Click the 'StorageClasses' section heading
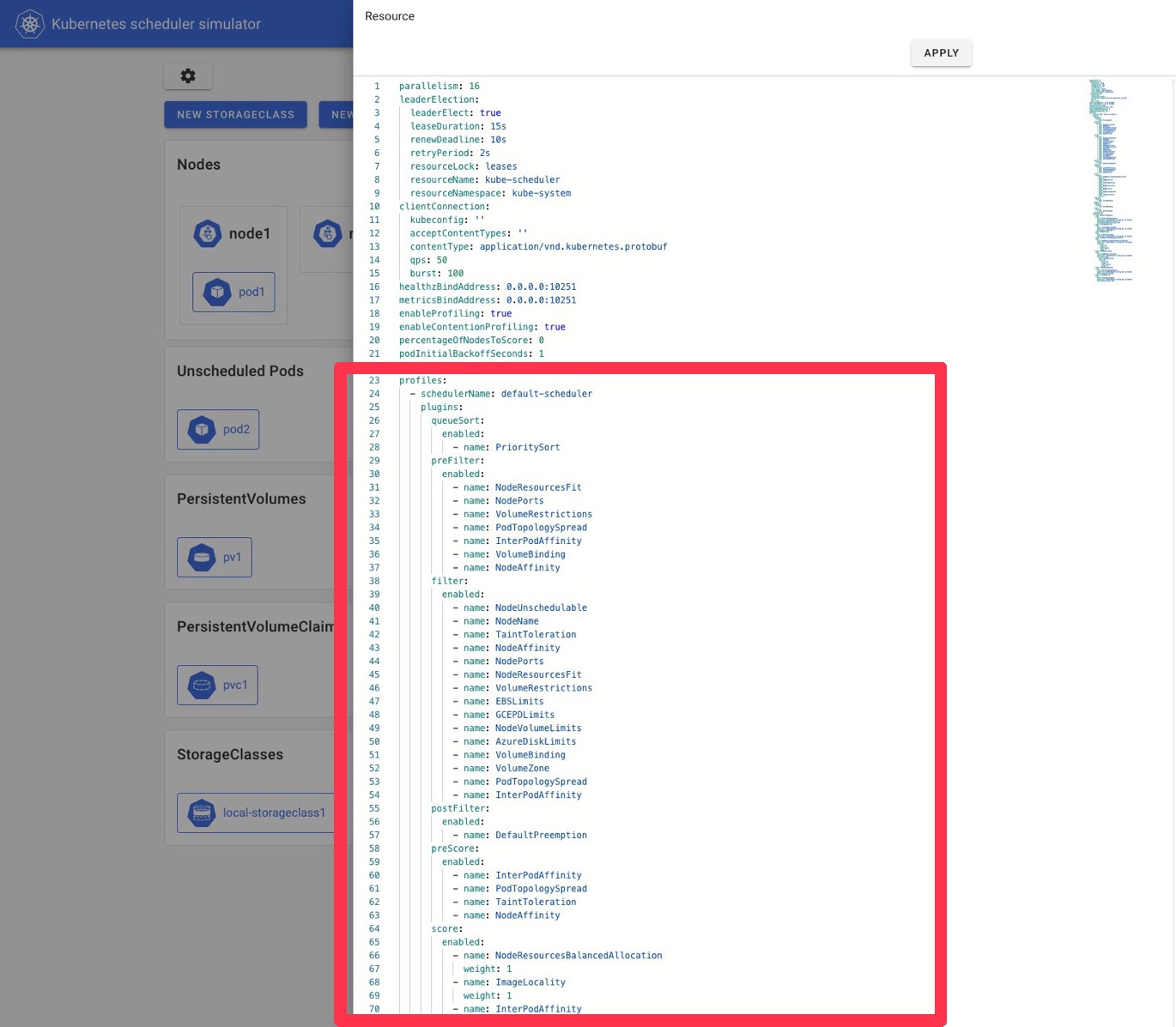1176x1027 pixels. tap(230, 754)
